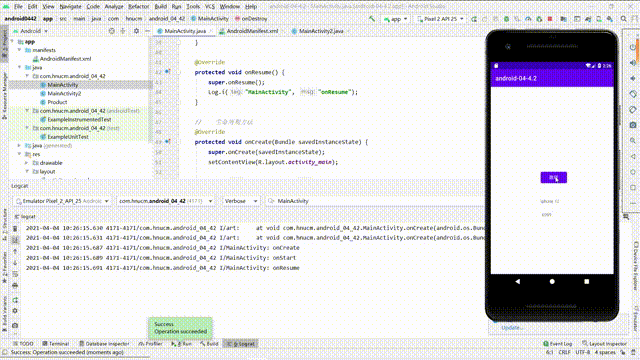Click the emulator sidebar back triangle

[x=633, y=156]
